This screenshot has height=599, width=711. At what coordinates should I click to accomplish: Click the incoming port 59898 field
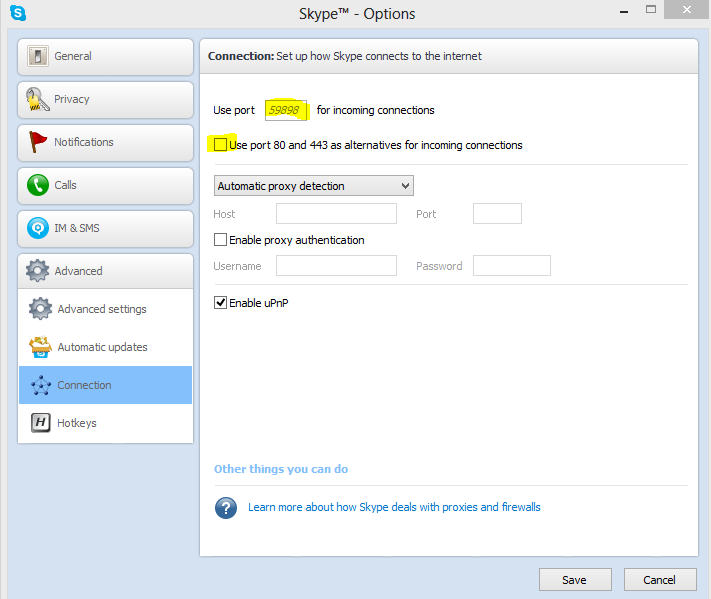coord(286,110)
